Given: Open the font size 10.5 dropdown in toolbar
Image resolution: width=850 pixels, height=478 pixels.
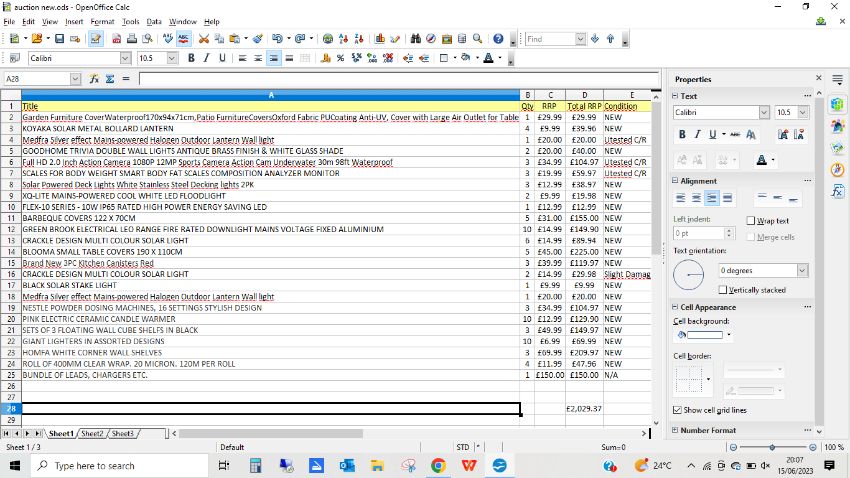Looking at the screenshot, I should [x=172, y=58].
